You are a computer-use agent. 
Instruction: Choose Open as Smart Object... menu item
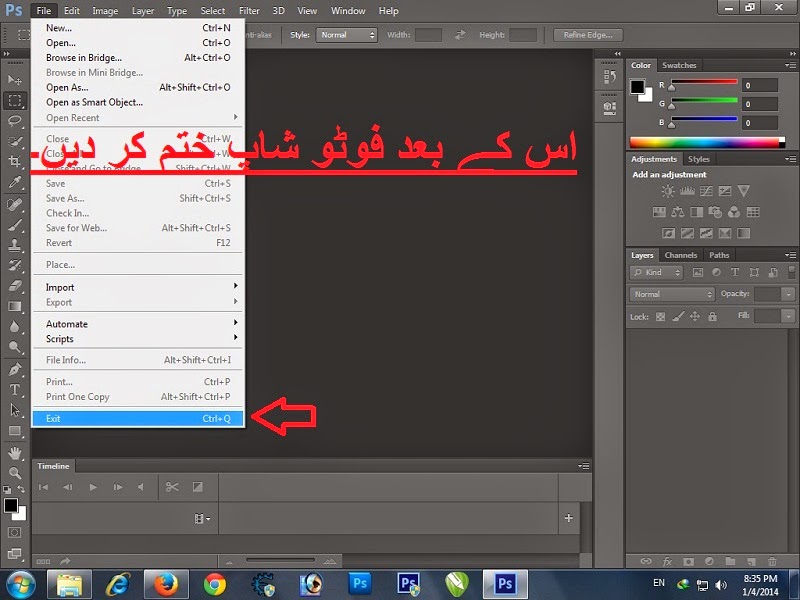pos(138,103)
